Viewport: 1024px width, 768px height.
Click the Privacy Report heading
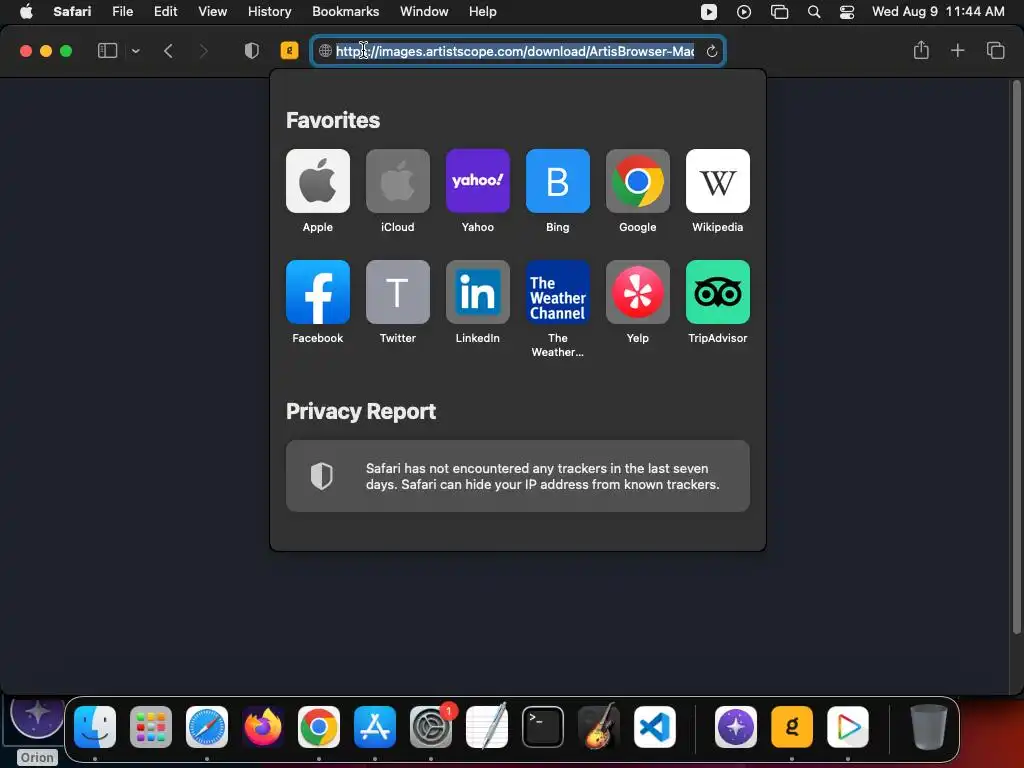click(361, 411)
